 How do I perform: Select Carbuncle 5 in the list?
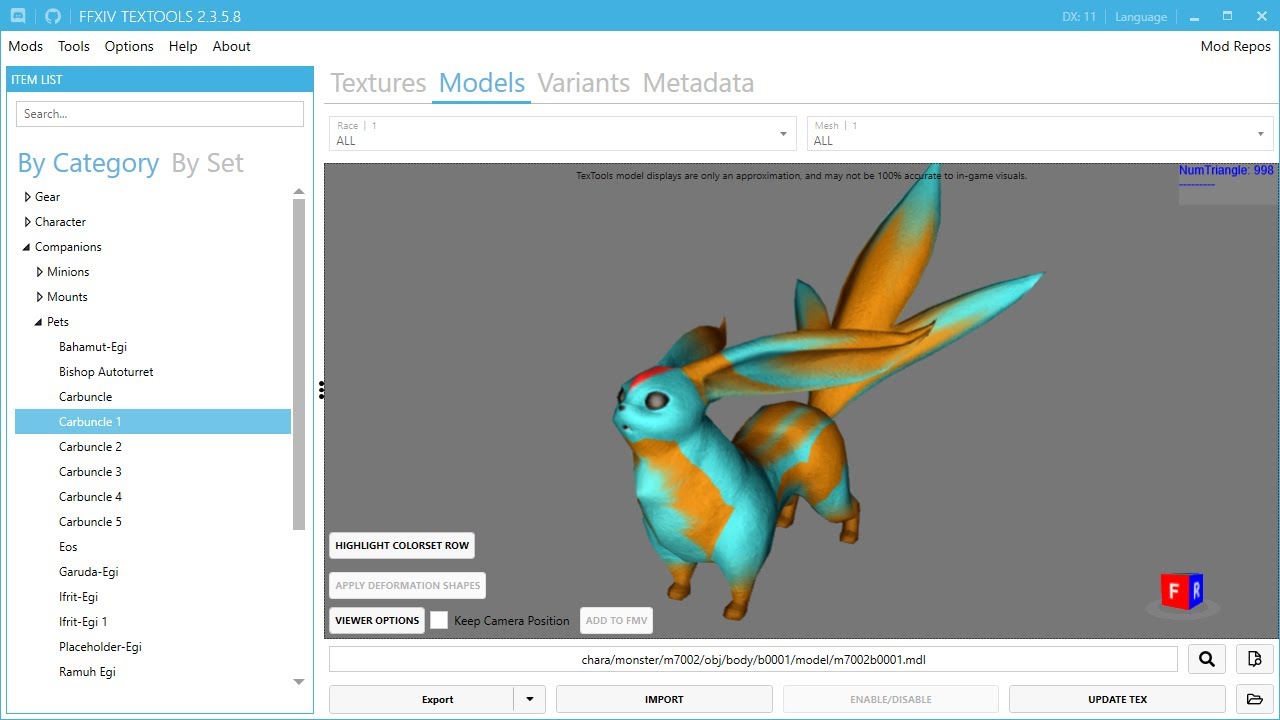90,522
